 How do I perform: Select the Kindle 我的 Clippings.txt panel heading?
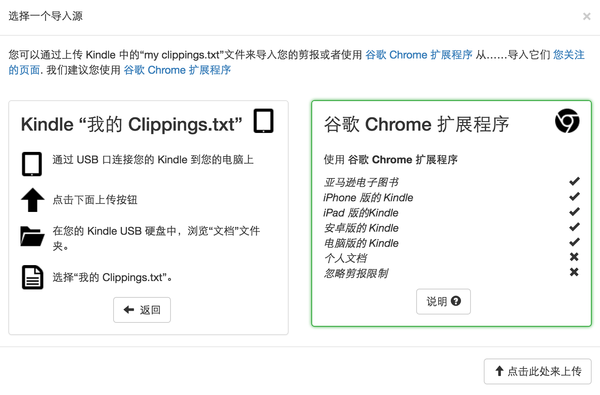(x=132, y=124)
